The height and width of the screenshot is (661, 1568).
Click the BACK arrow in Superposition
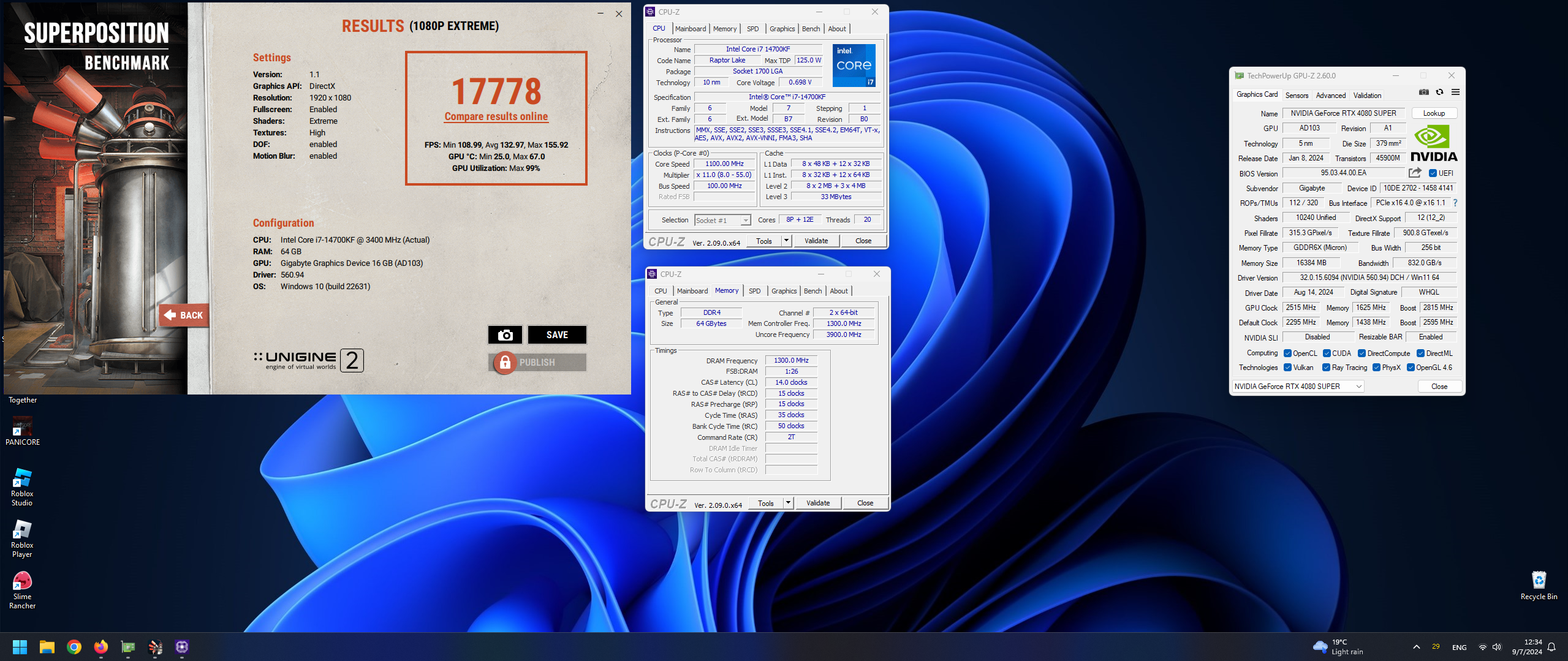(x=184, y=315)
